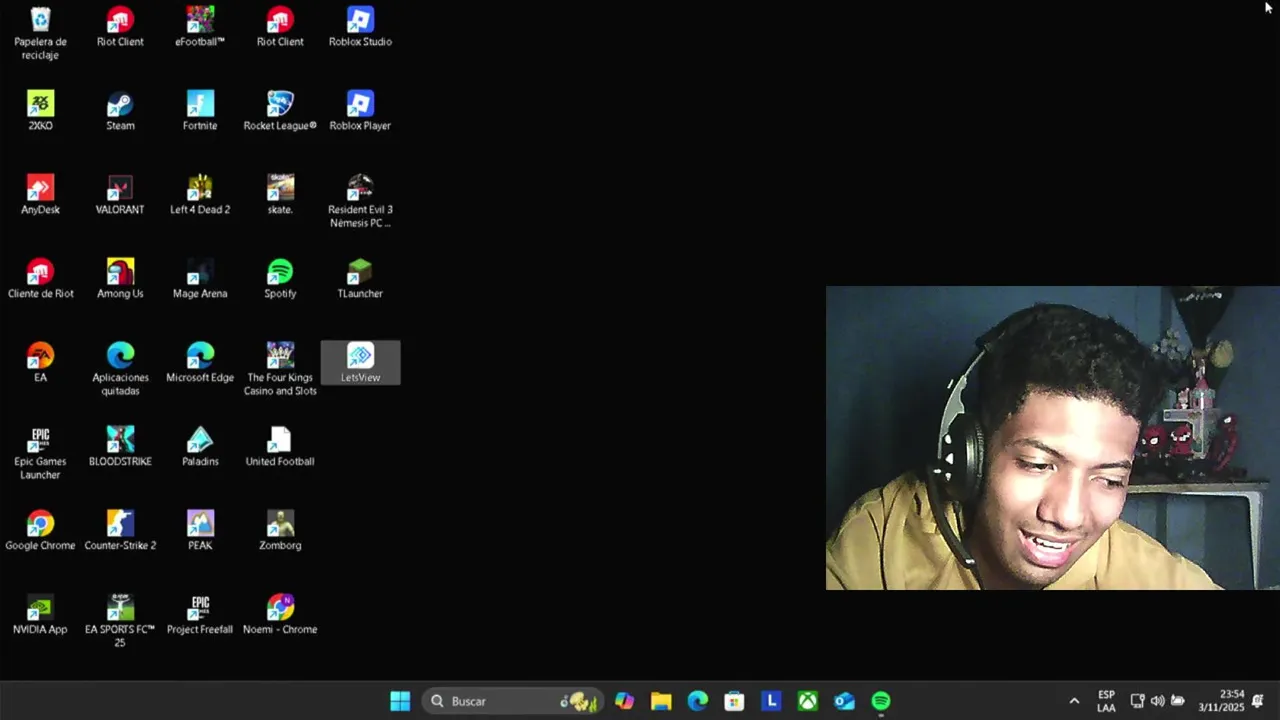1280x720 pixels.
Task: Select EA SPORTS FC 25 shortcut
Action: 120,621
